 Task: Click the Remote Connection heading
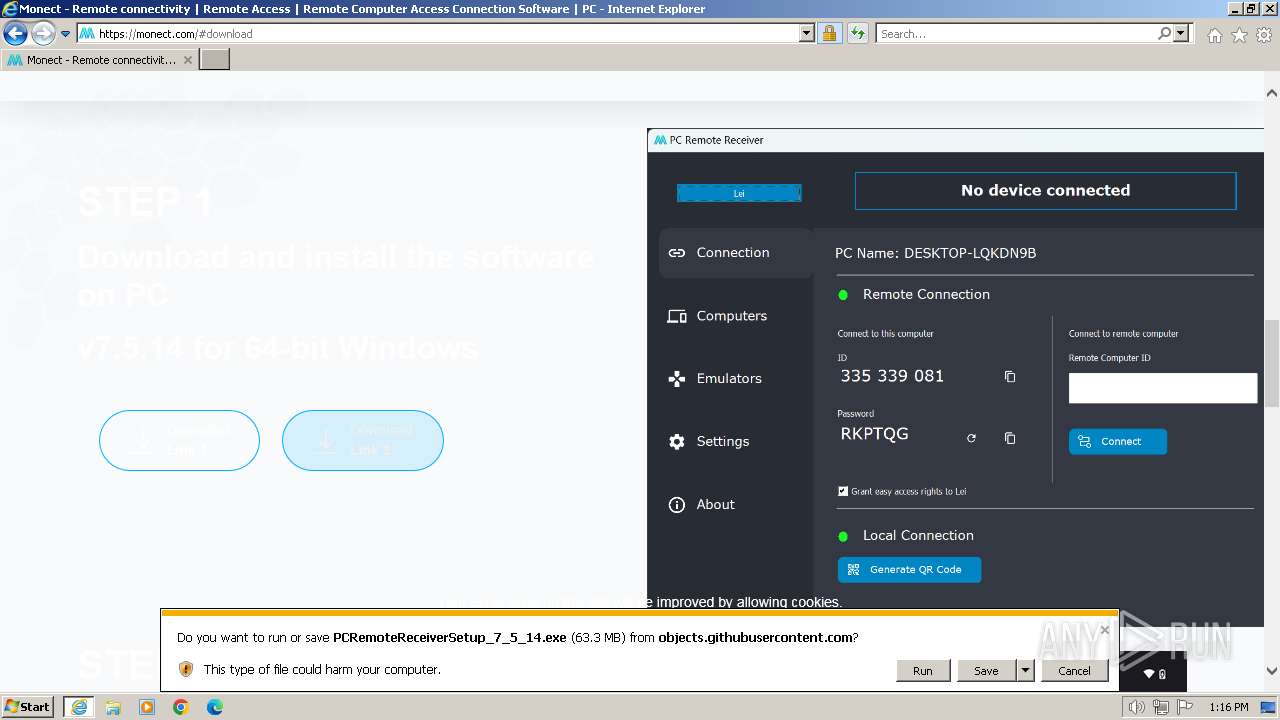tap(926, 295)
